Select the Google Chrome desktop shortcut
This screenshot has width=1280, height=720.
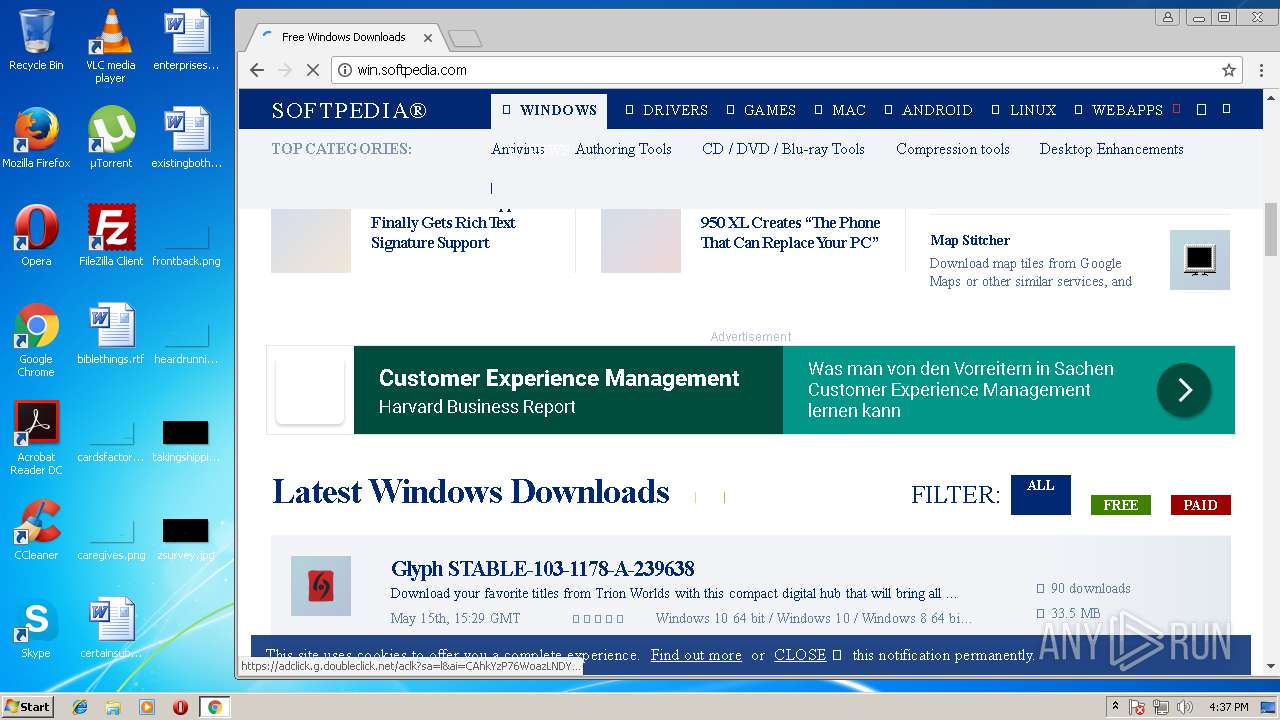tap(36, 340)
